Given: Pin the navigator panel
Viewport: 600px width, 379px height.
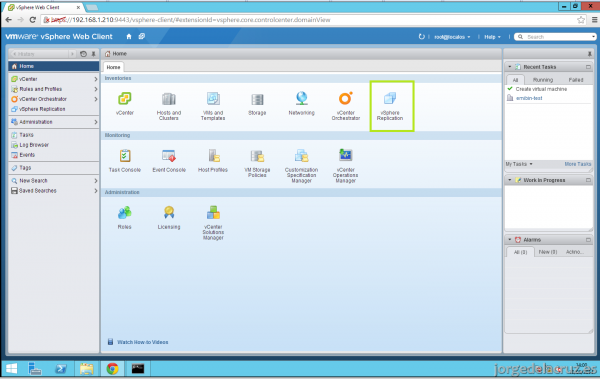Looking at the screenshot, I should tap(93, 54).
